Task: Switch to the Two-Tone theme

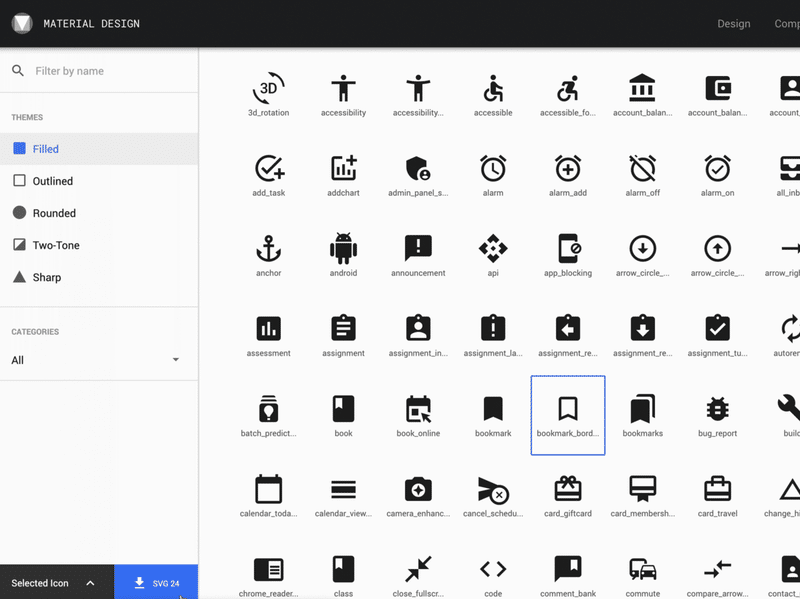Action: click(99, 245)
